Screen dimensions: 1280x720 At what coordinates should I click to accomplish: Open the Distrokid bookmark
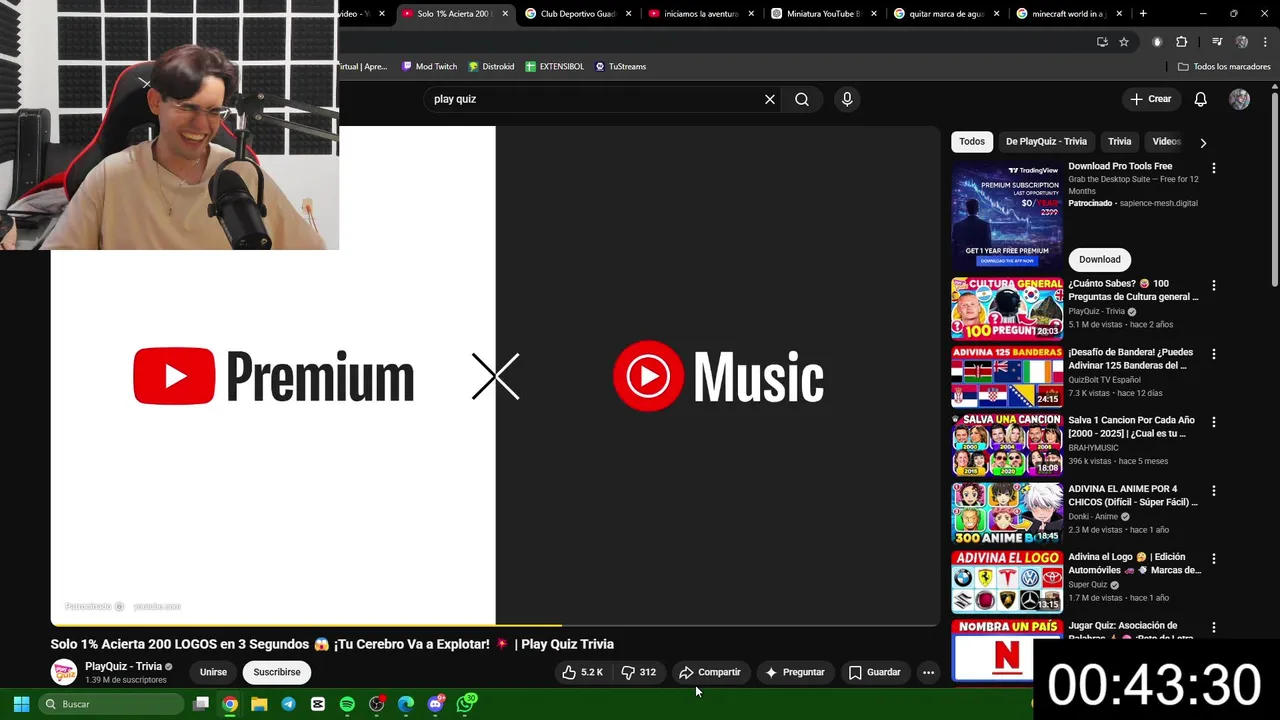click(x=491, y=66)
